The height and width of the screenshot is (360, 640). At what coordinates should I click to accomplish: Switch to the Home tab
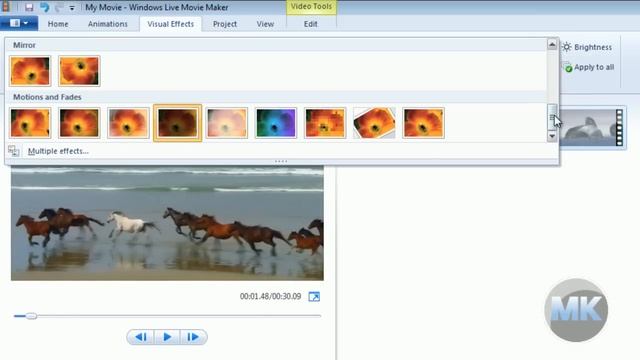coord(58,24)
